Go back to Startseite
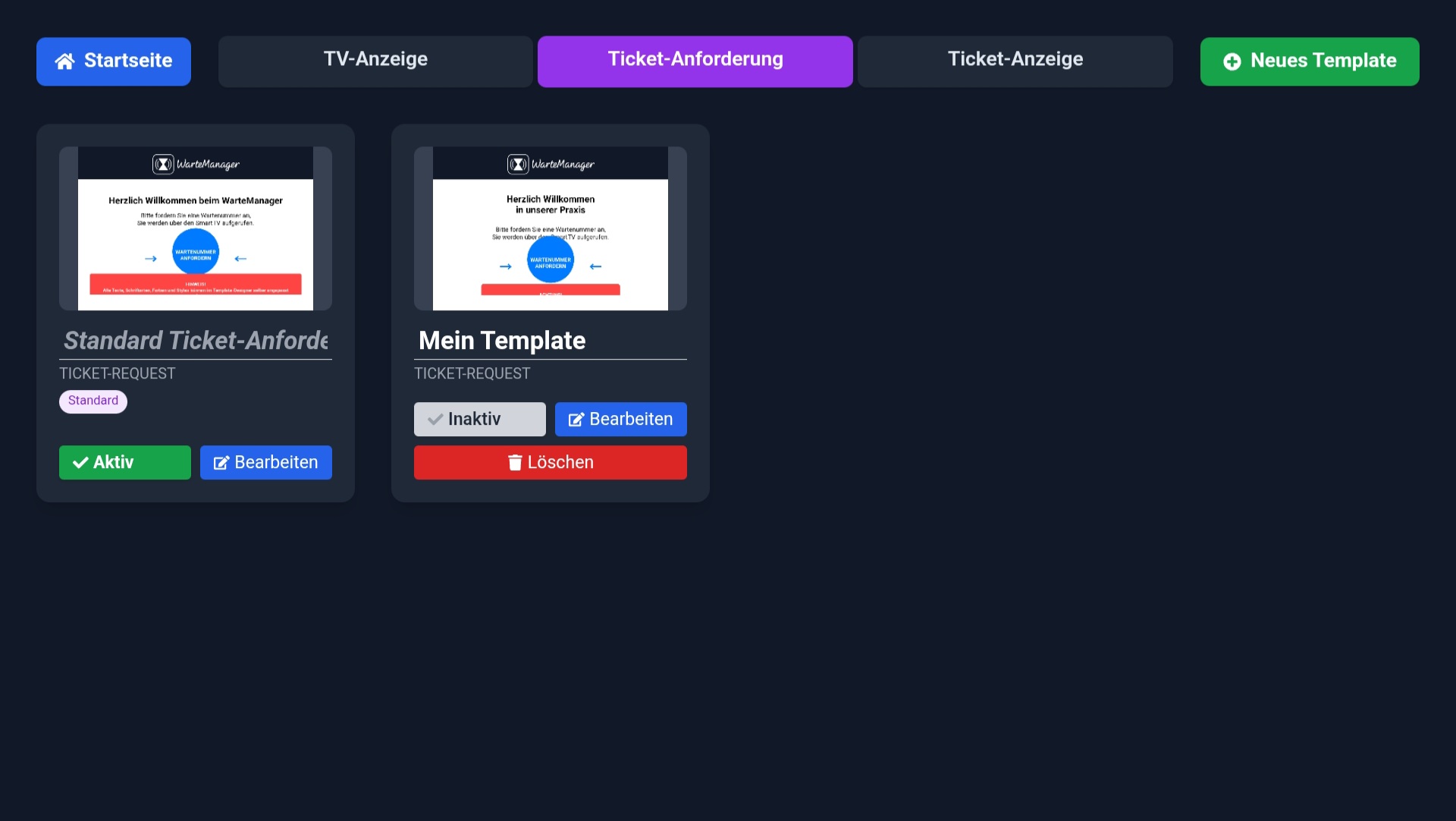Screen dimensions: 1456x821 click(114, 61)
